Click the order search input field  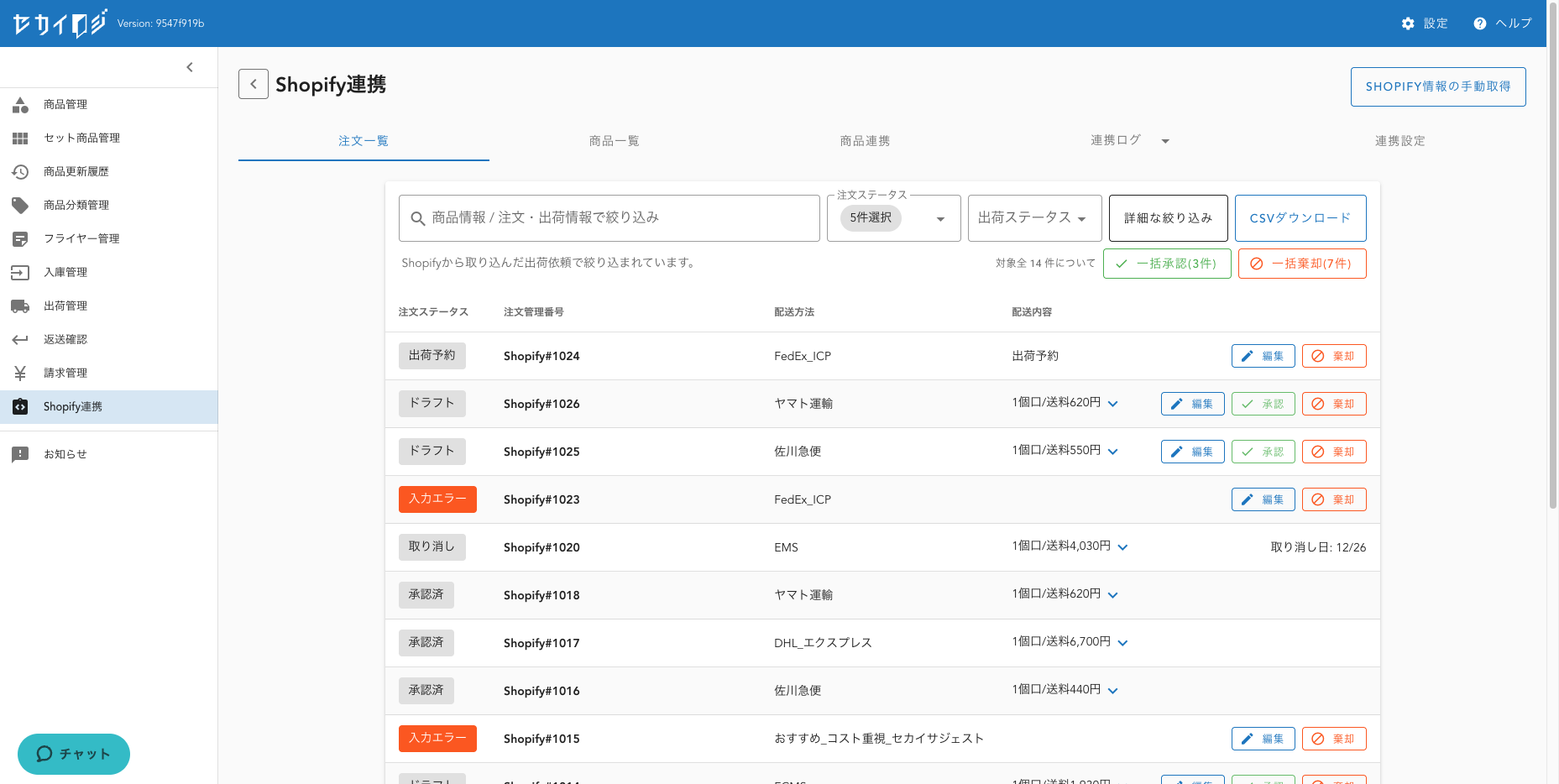(609, 218)
